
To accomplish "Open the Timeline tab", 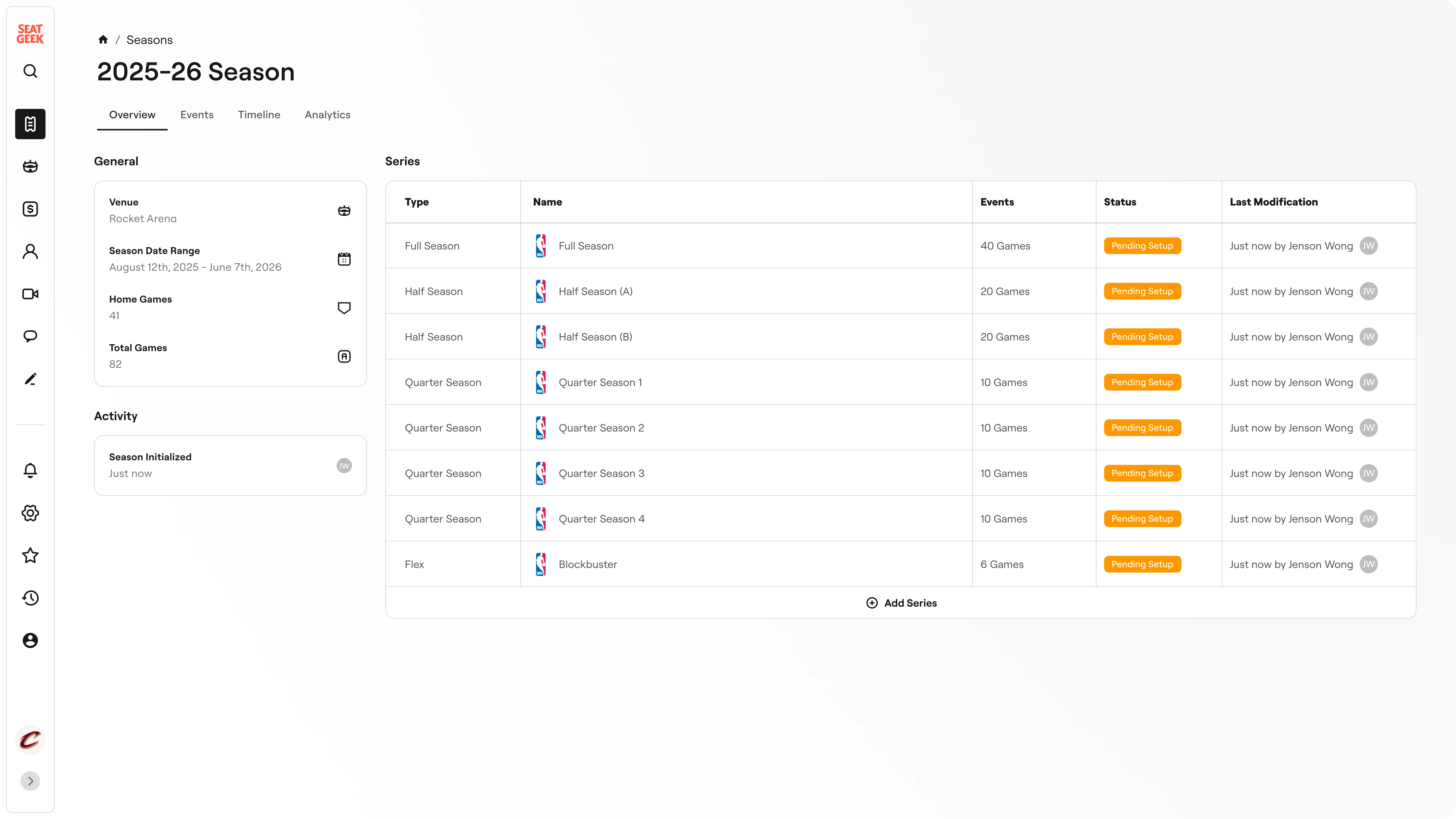I will tap(259, 115).
